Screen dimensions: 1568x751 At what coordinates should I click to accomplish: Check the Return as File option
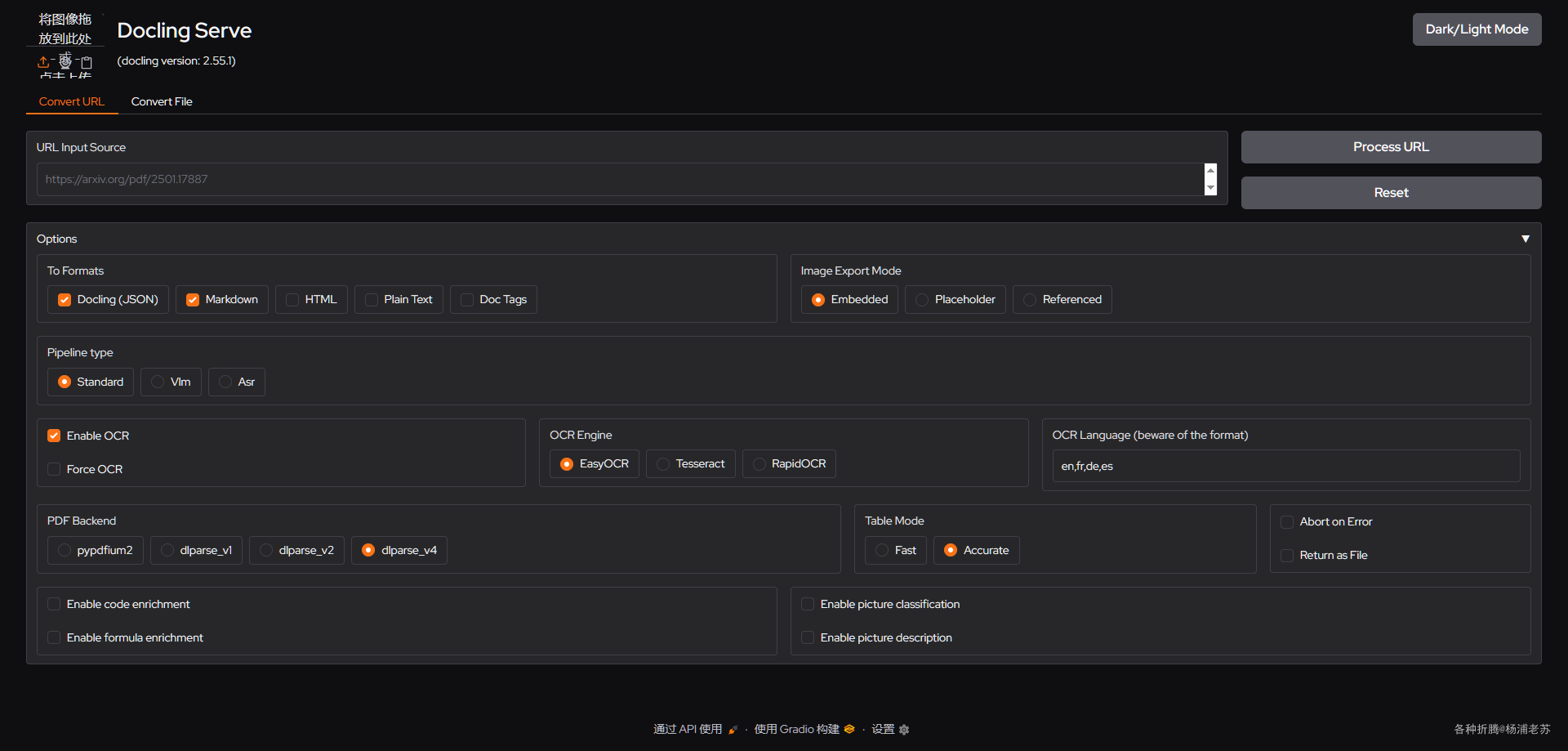[x=1287, y=556]
